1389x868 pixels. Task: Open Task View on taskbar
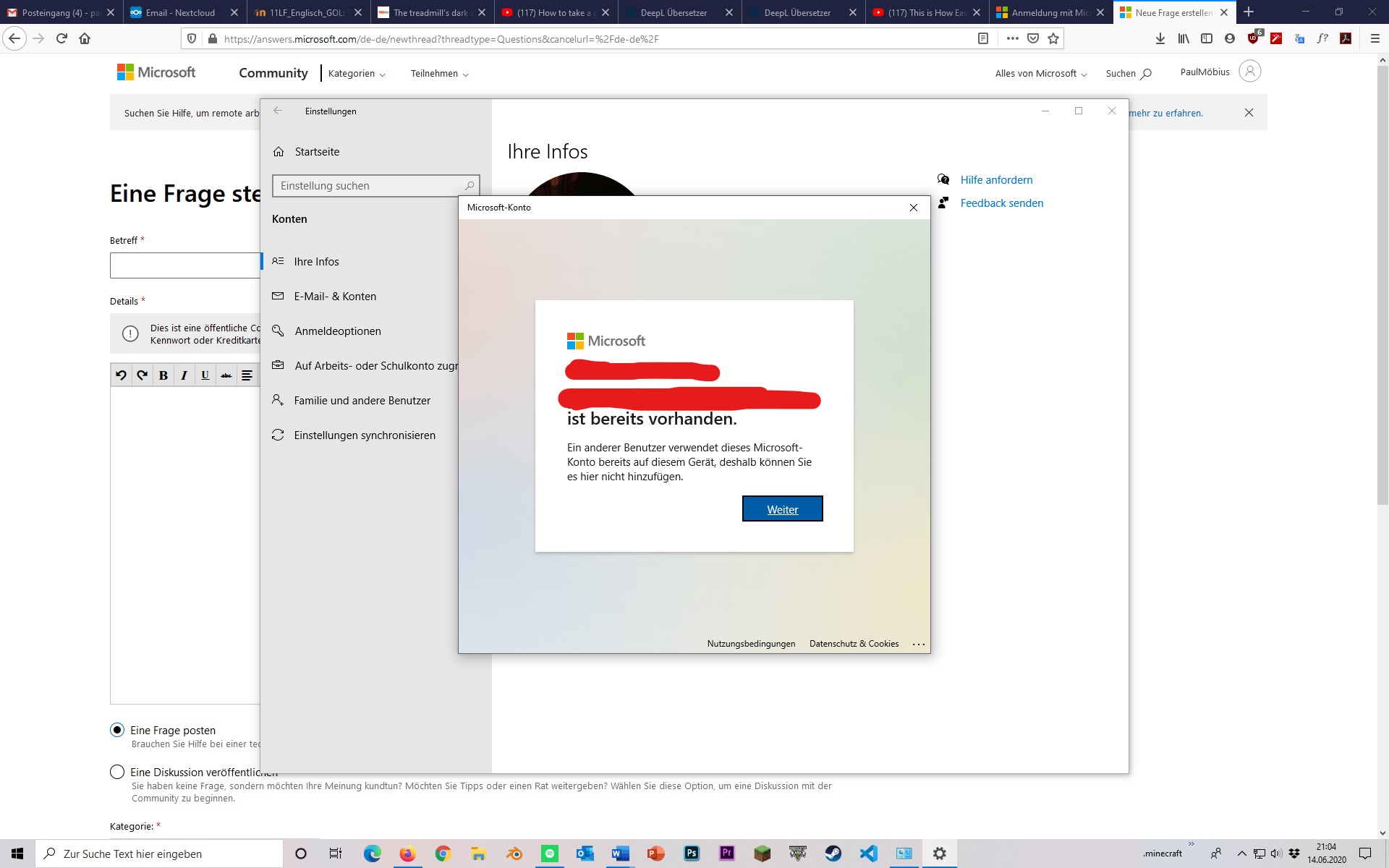pyautogui.click(x=336, y=854)
